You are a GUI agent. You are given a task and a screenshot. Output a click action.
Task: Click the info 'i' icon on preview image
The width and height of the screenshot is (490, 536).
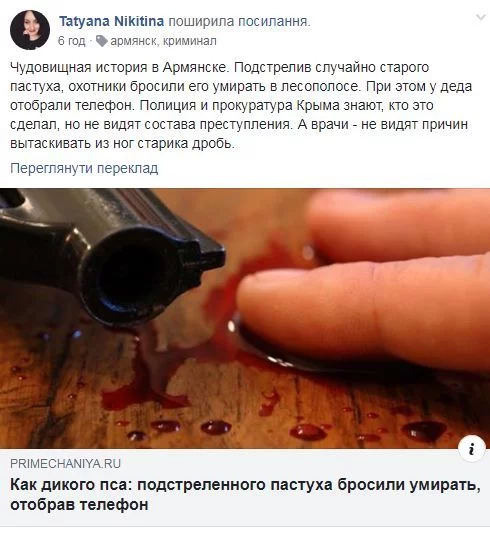472,448
